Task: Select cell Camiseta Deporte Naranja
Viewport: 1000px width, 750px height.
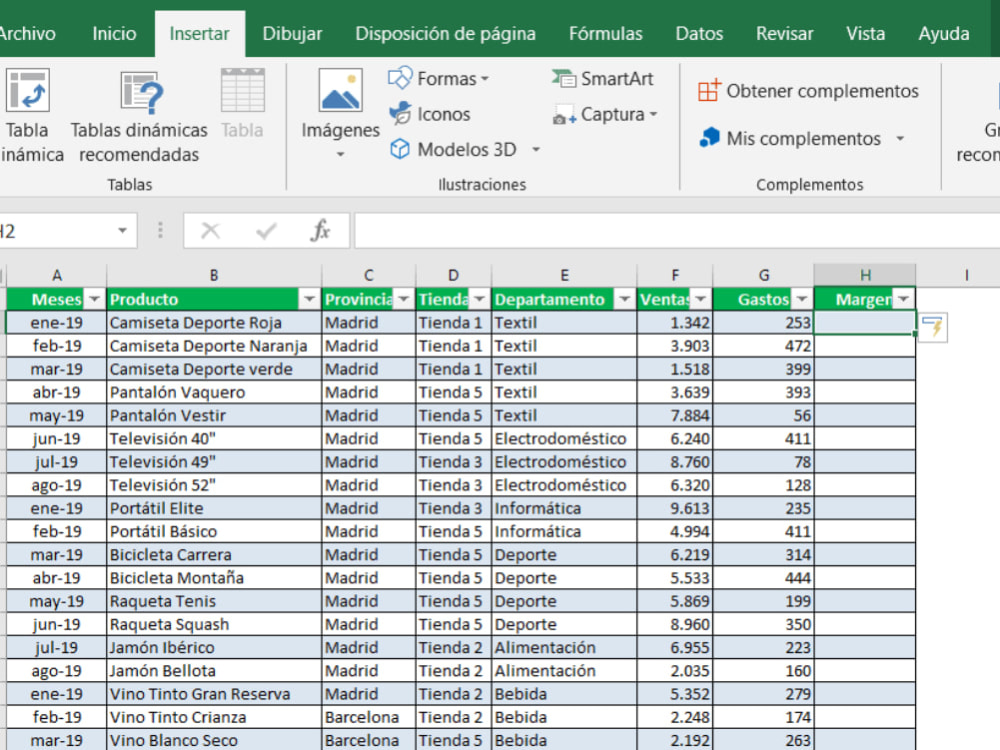Action: (x=214, y=346)
